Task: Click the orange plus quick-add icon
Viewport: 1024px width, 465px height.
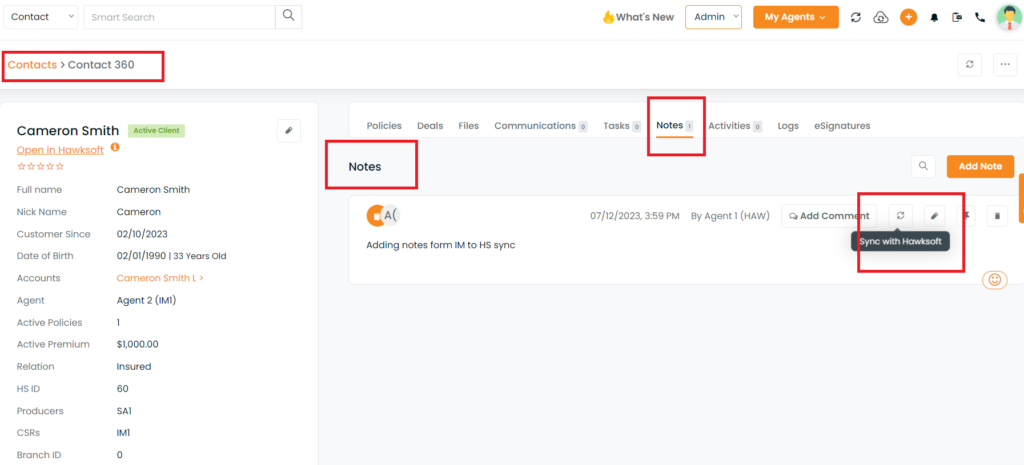Action: (908, 17)
